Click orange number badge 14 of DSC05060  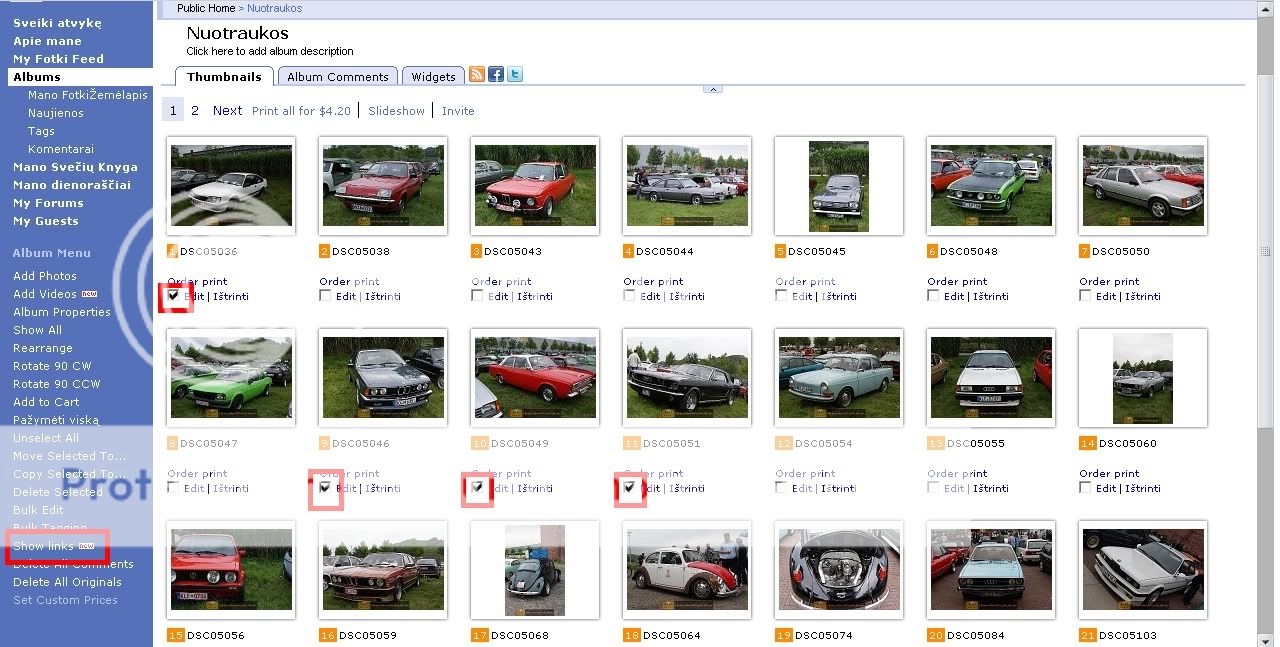1088,443
